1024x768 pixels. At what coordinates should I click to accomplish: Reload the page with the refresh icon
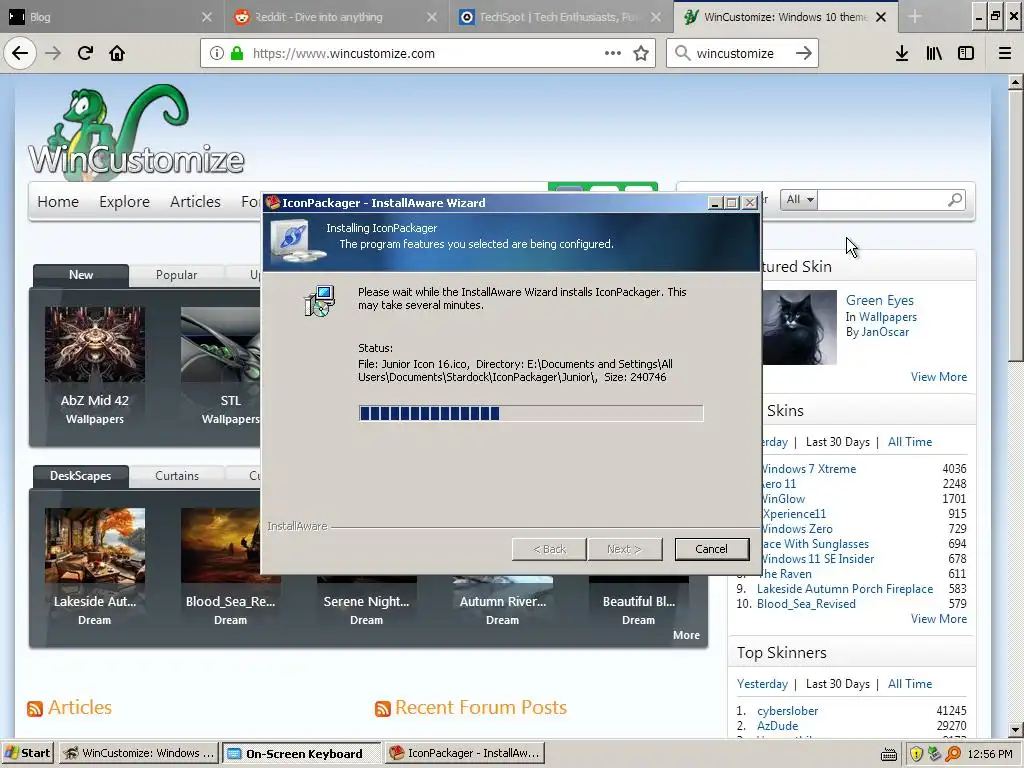coord(85,53)
